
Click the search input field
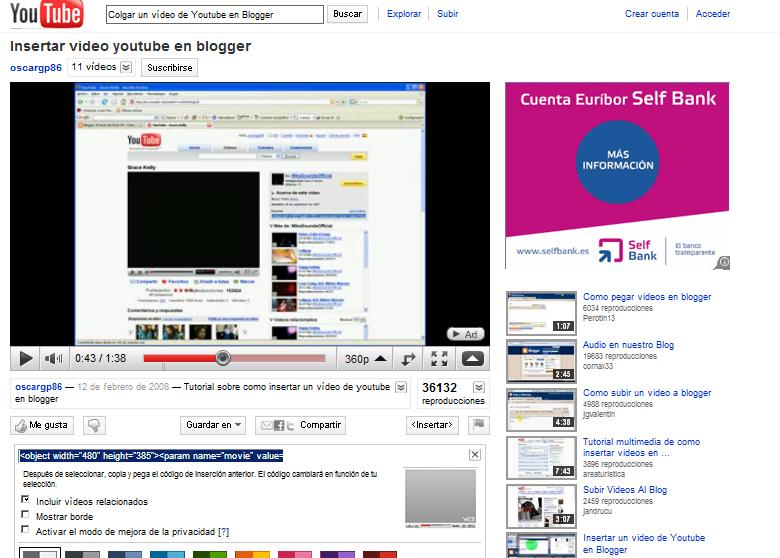tap(214, 14)
